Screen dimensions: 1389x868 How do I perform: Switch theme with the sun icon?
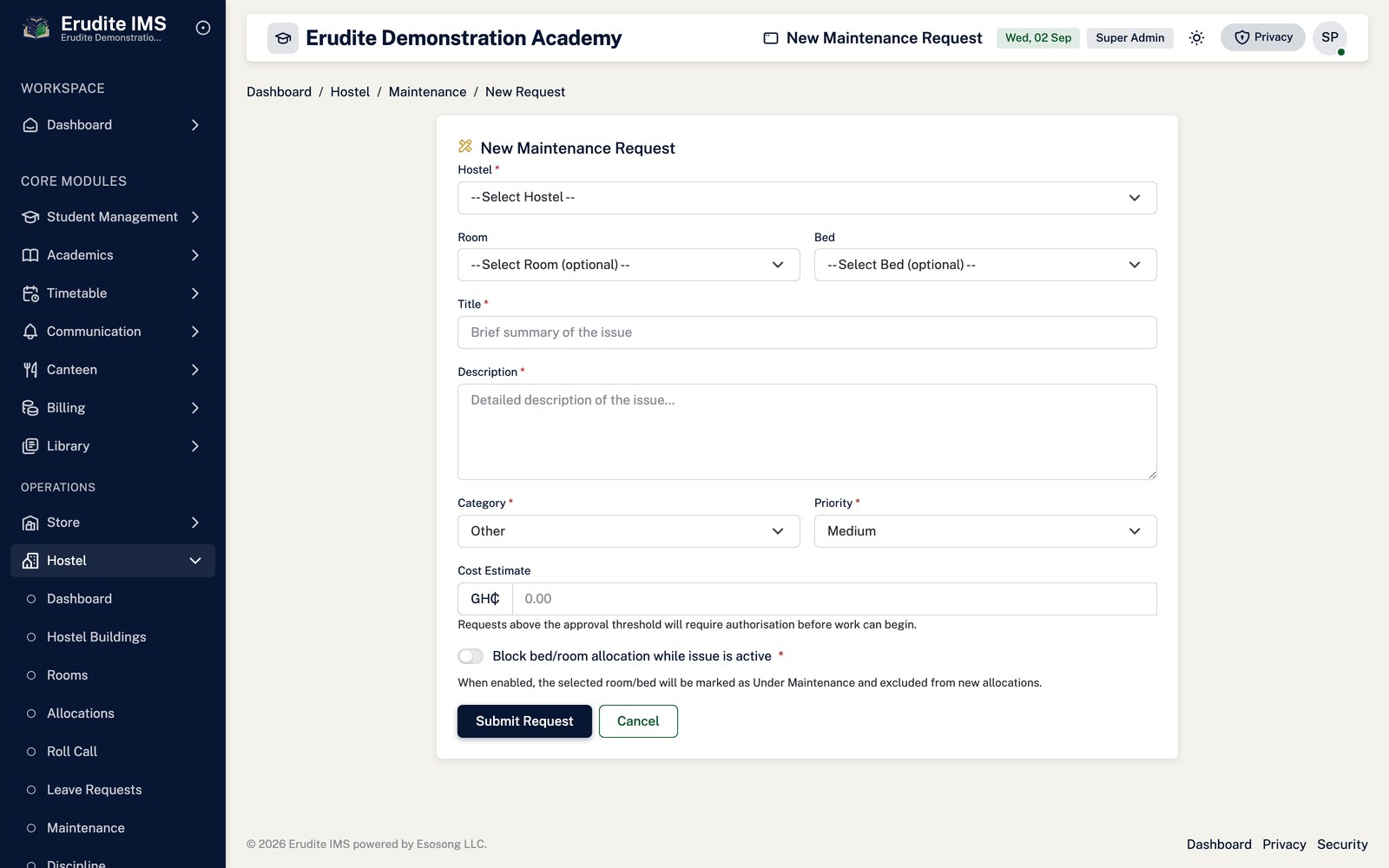[1196, 37]
